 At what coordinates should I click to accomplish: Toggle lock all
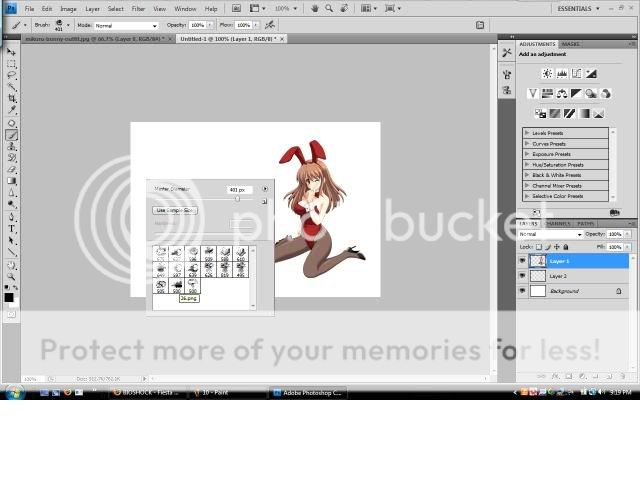[x=566, y=247]
